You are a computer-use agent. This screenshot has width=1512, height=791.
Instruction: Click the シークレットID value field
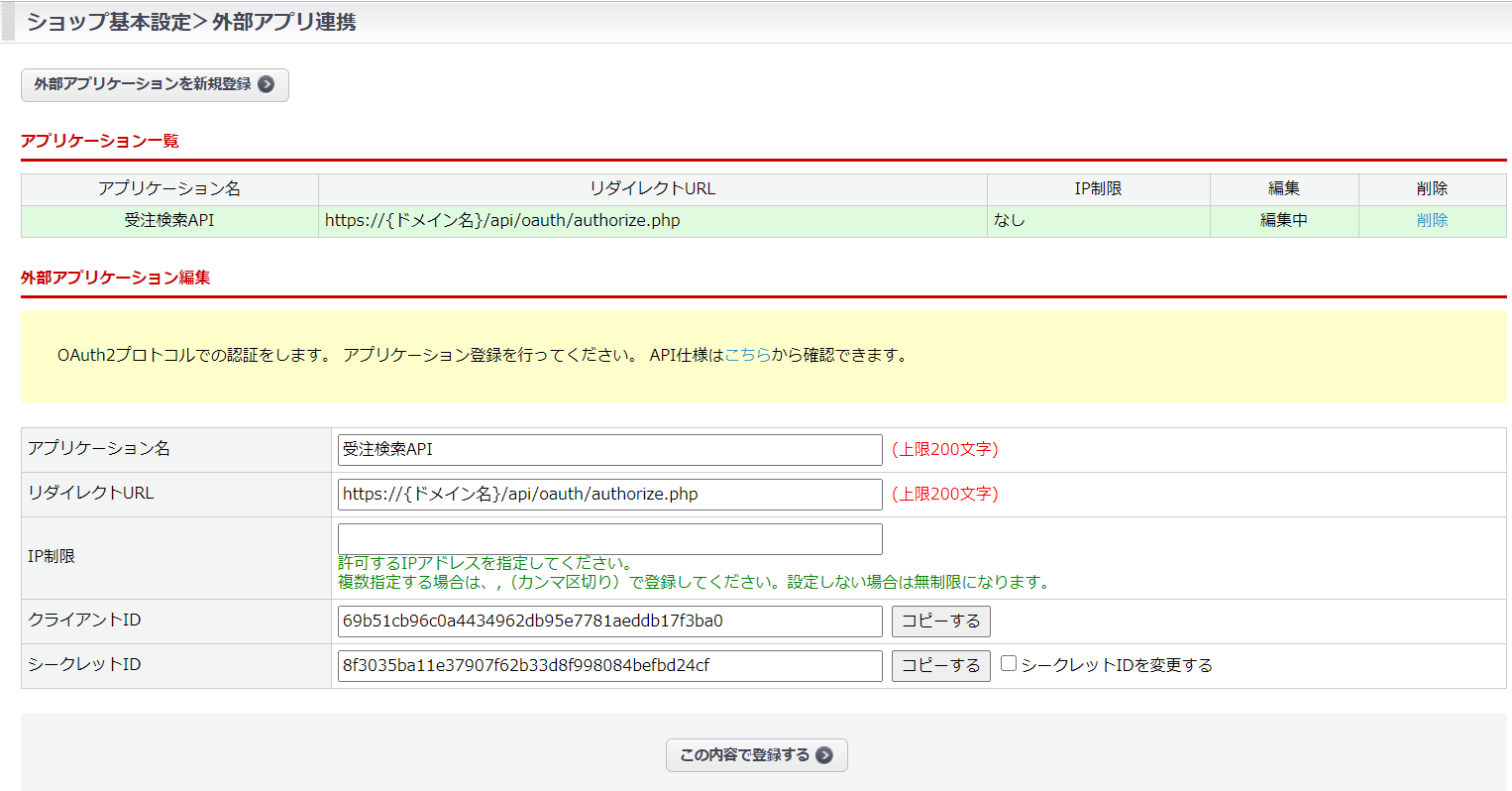609,665
